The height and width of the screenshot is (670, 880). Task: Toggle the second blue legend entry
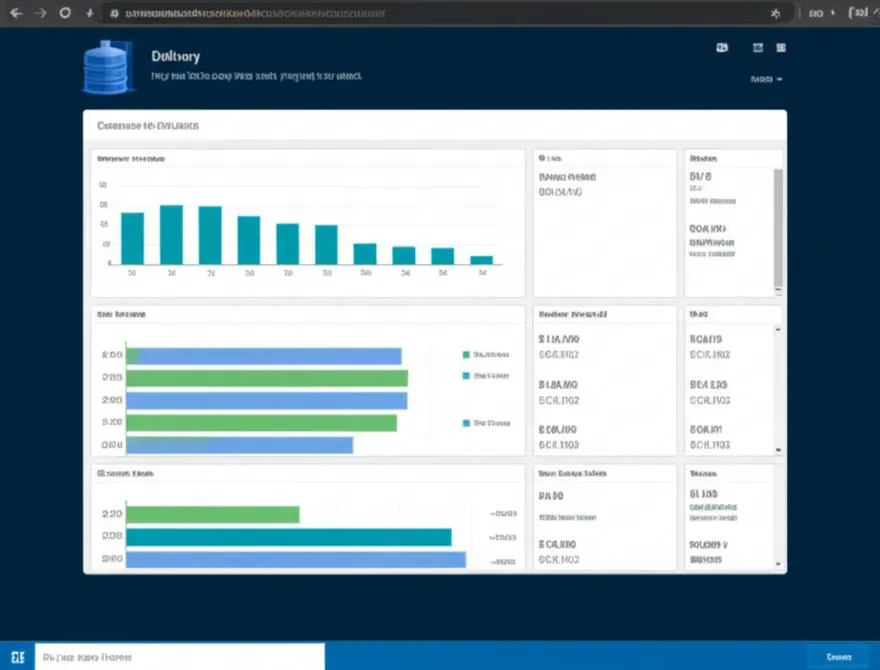(485, 376)
